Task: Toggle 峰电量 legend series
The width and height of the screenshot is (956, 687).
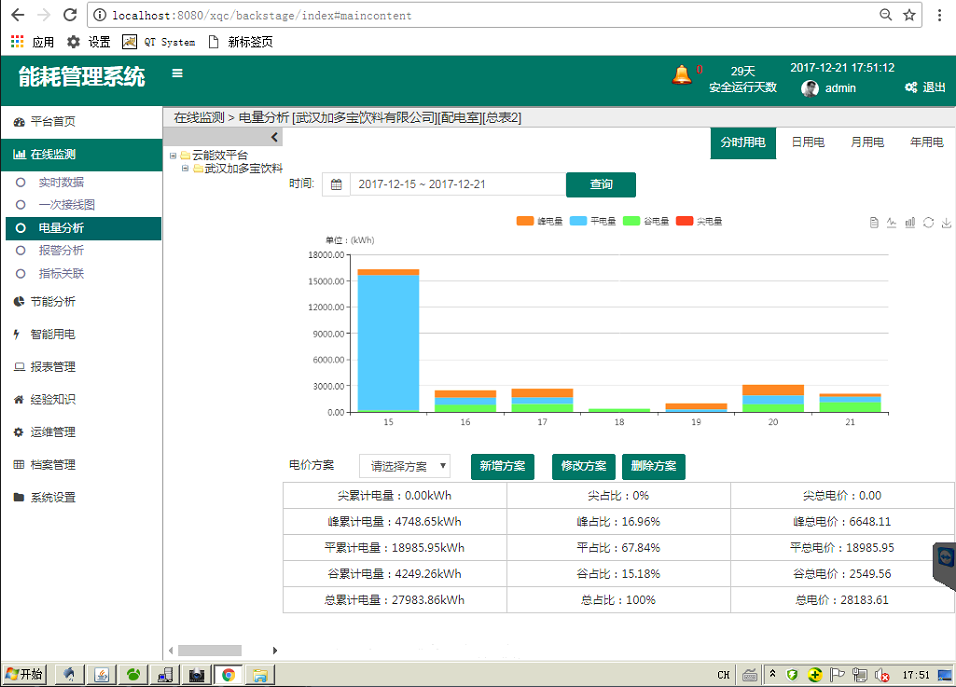Action: [540, 221]
